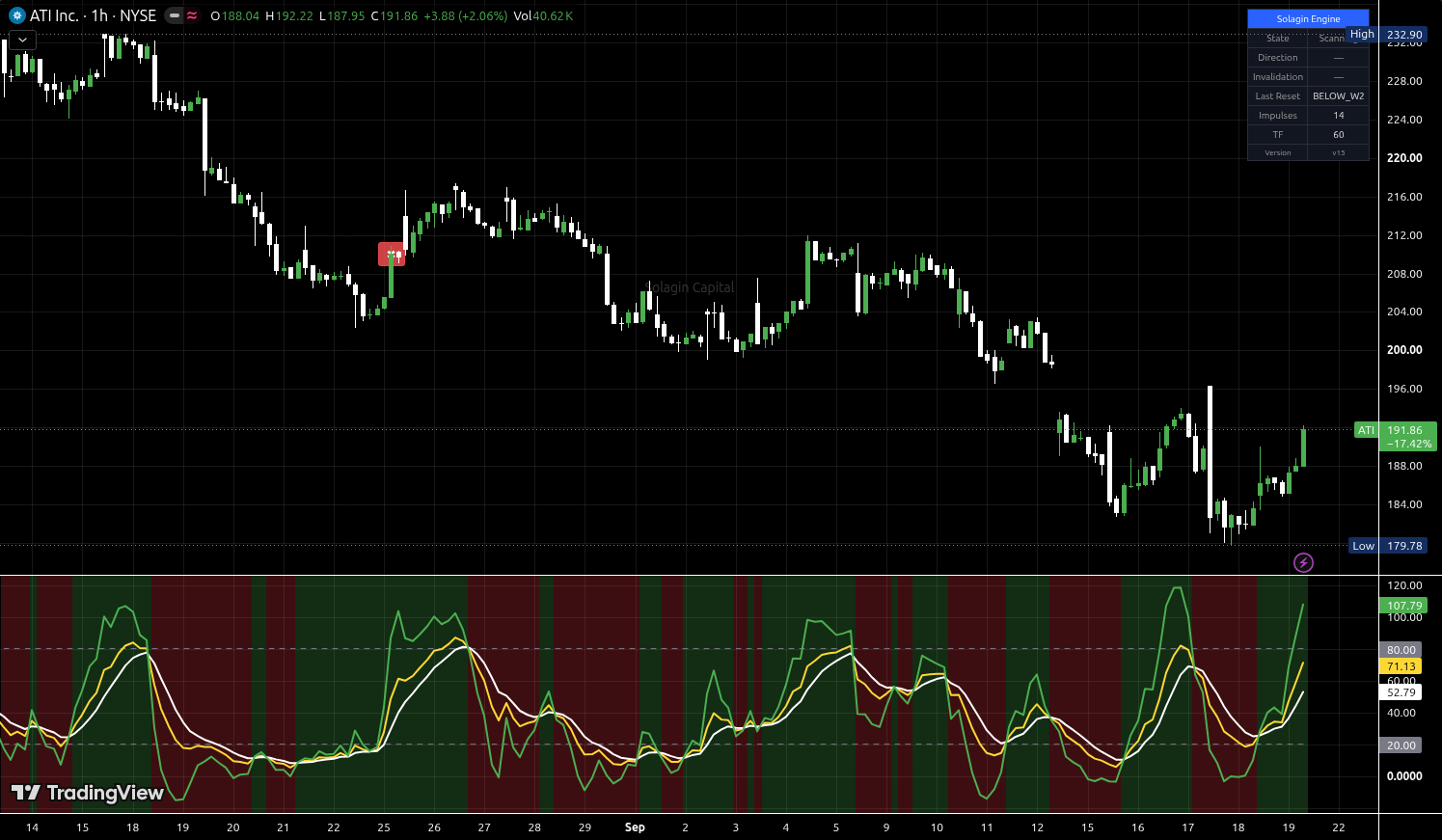
Task: Click the red signal marker on chart
Action: point(392,254)
